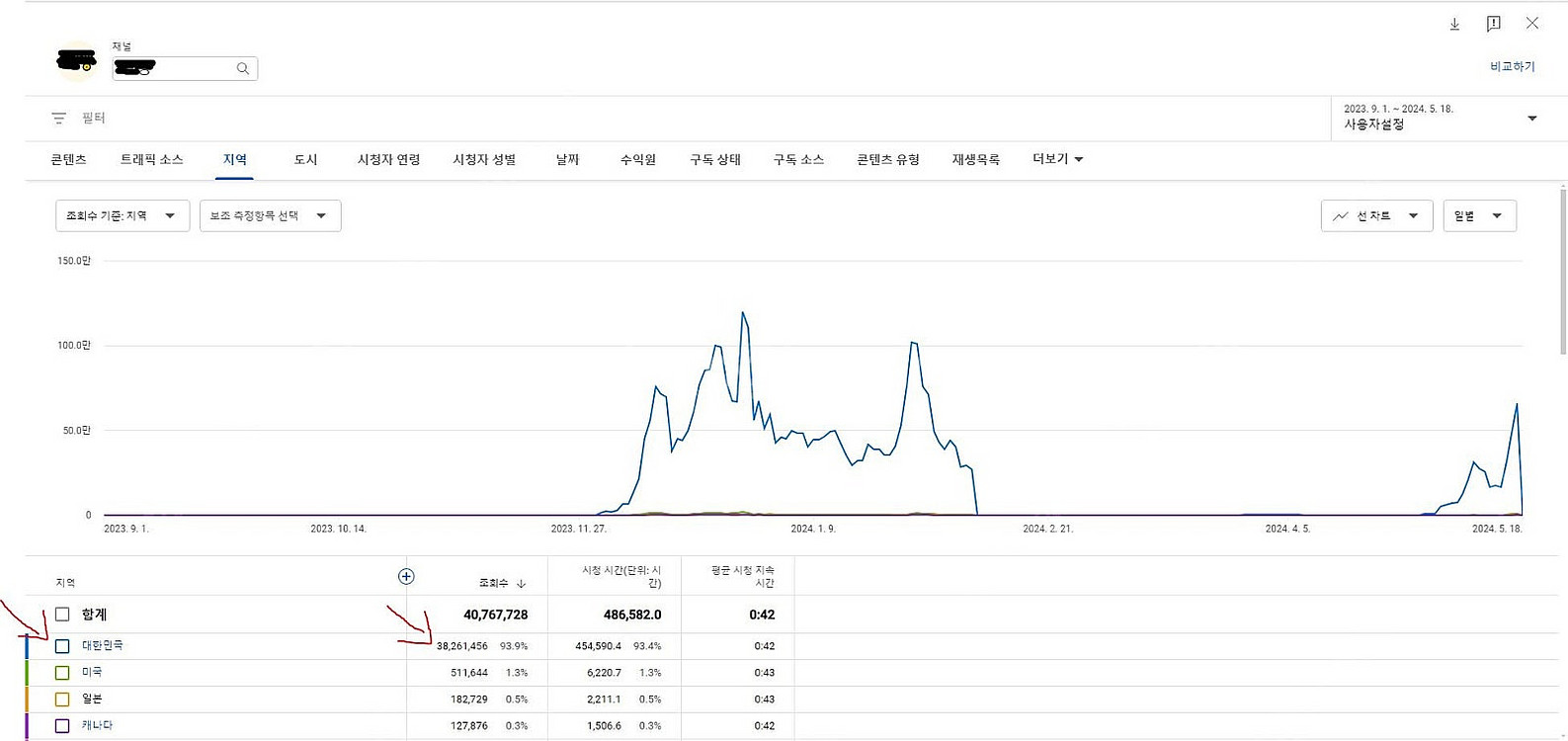Click the 지역 column header

tap(65, 583)
